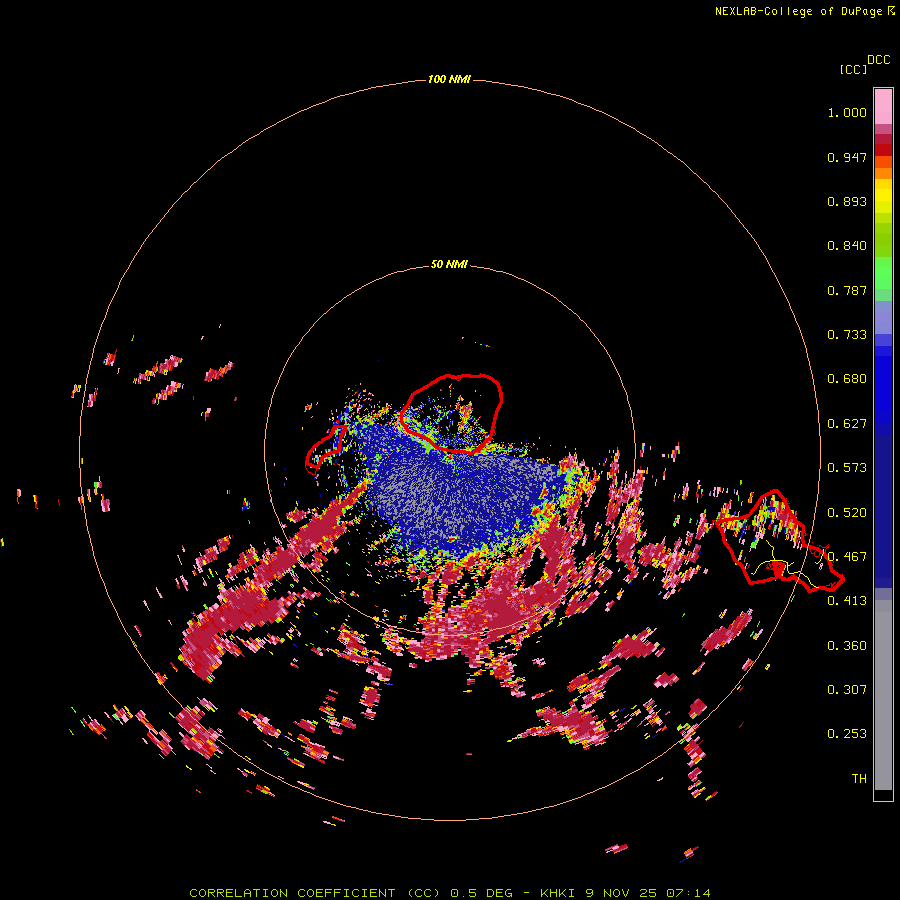Click the 0.787 color scale value
900x900 pixels.
coord(847,290)
